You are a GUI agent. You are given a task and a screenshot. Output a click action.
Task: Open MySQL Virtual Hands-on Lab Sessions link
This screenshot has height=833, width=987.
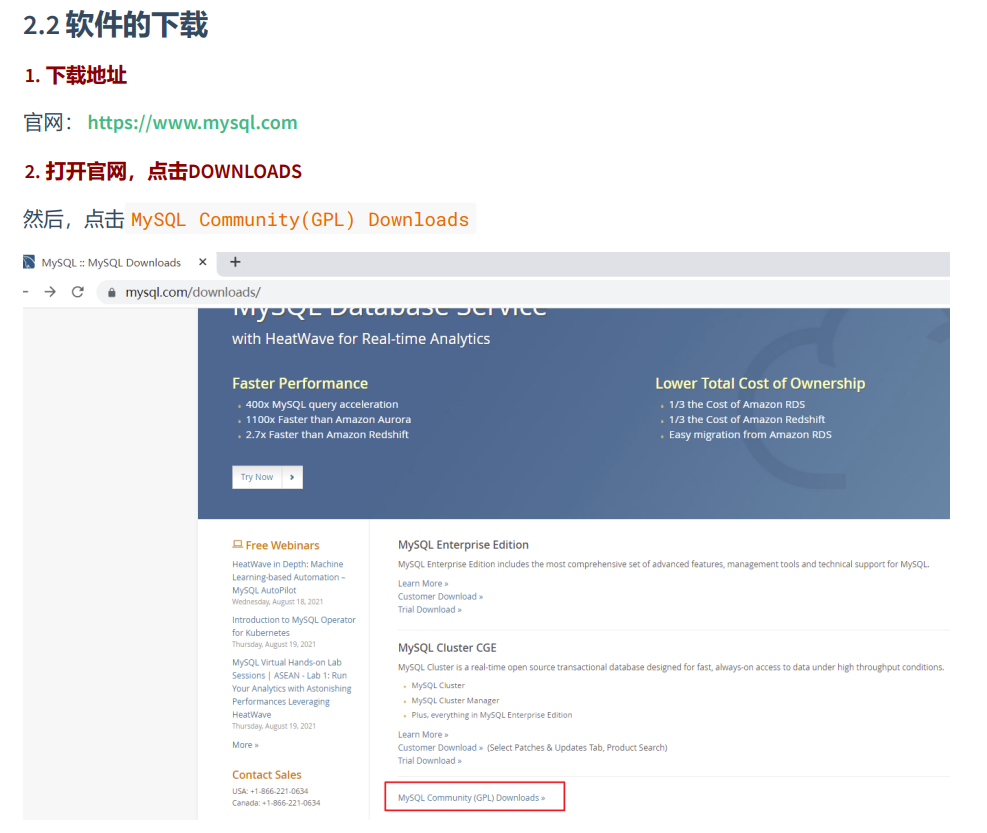(292, 688)
